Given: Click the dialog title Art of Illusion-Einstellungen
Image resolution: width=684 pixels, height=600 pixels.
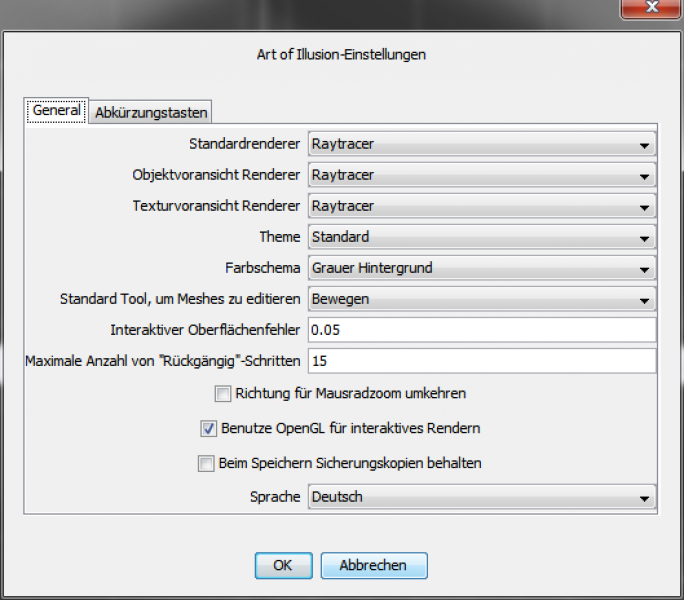Looking at the screenshot, I should (x=341, y=55).
